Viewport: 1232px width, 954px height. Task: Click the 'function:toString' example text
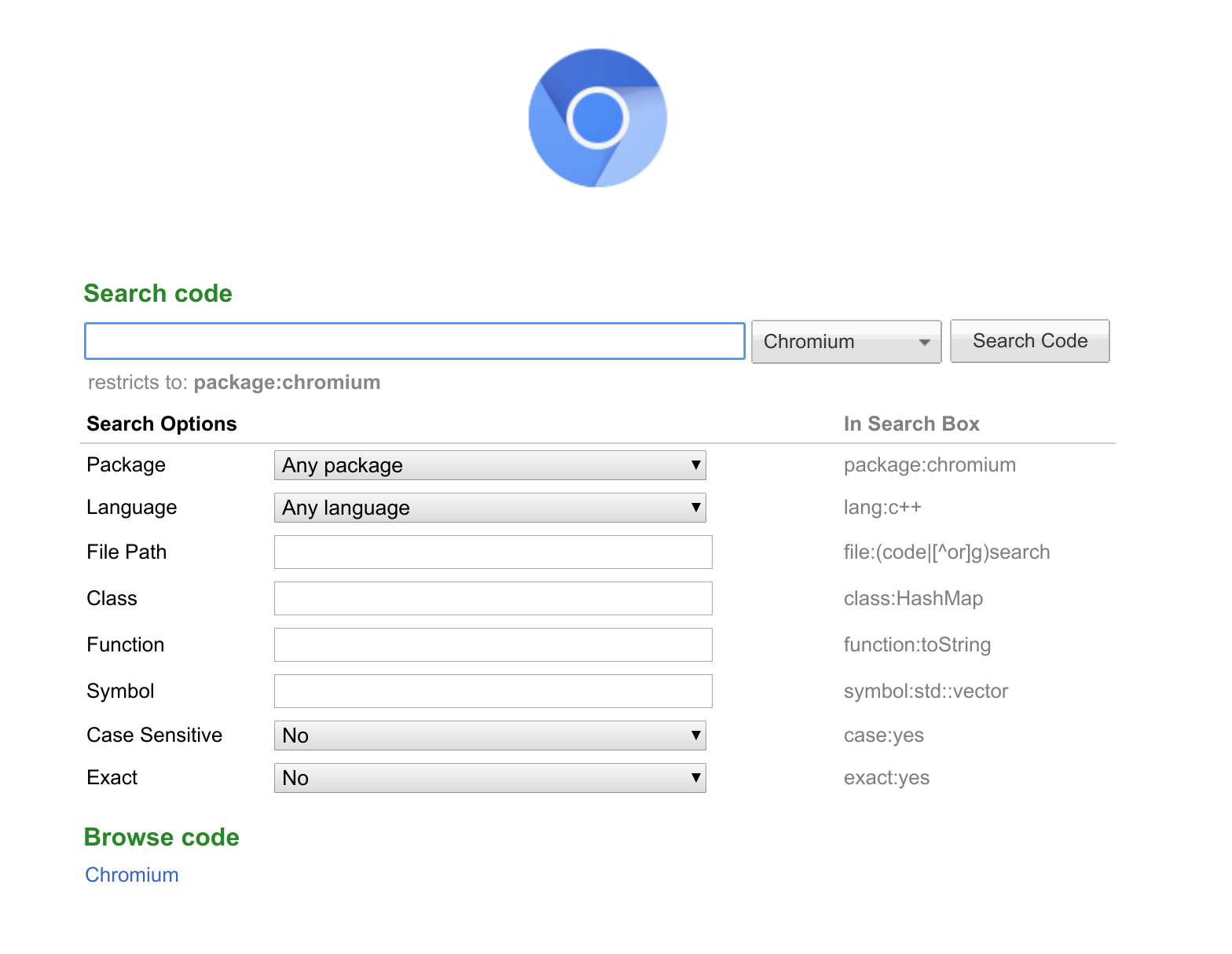917,645
